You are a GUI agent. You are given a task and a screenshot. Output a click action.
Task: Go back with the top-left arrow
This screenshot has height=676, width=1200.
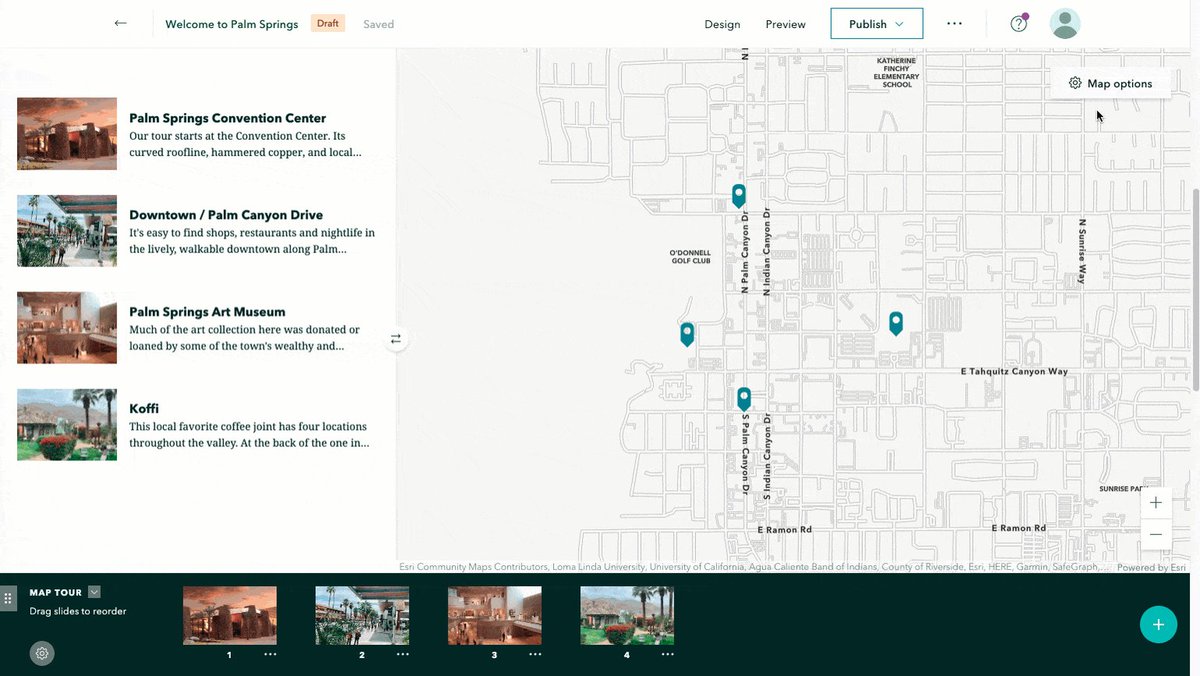[x=120, y=22]
